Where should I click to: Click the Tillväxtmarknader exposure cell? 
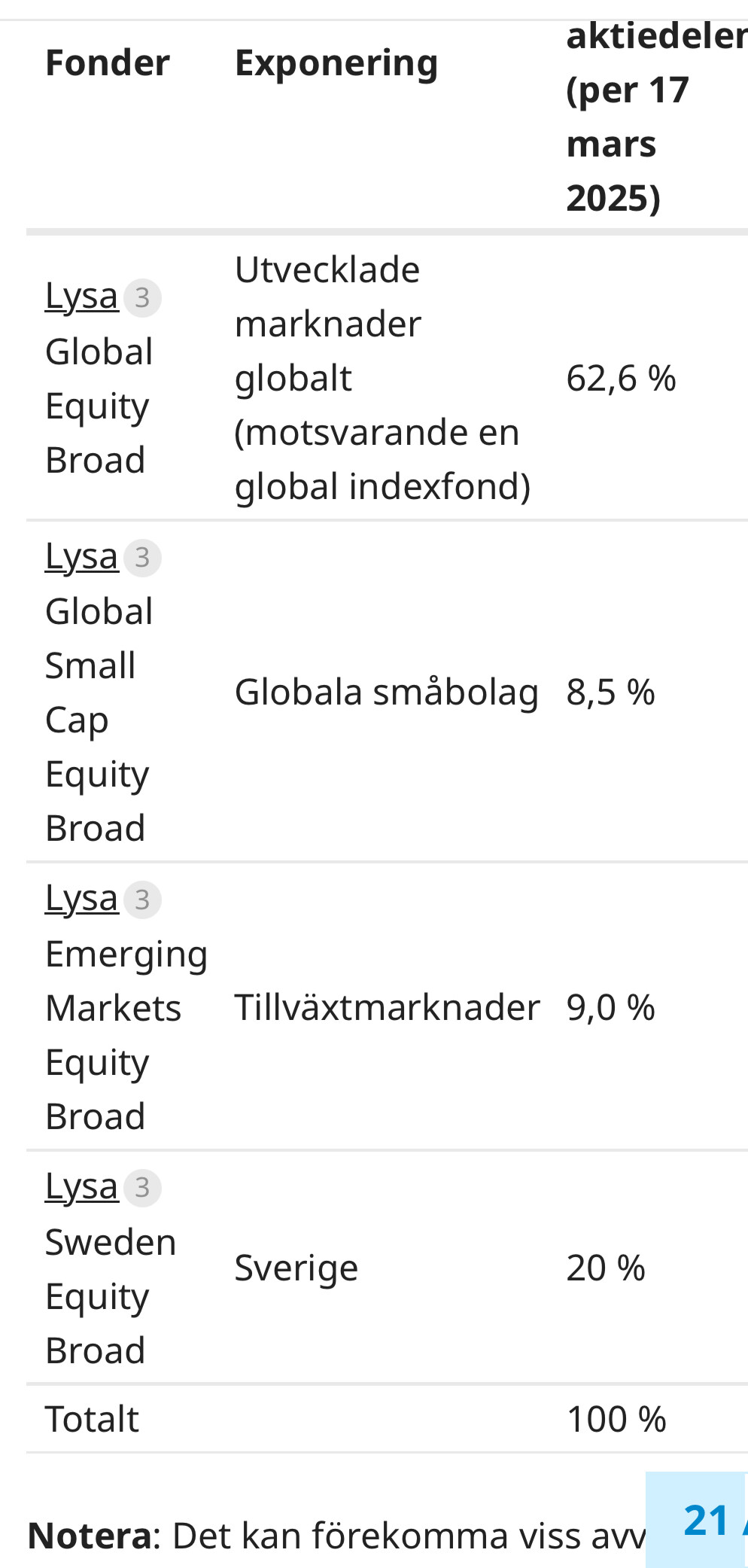[387, 1007]
